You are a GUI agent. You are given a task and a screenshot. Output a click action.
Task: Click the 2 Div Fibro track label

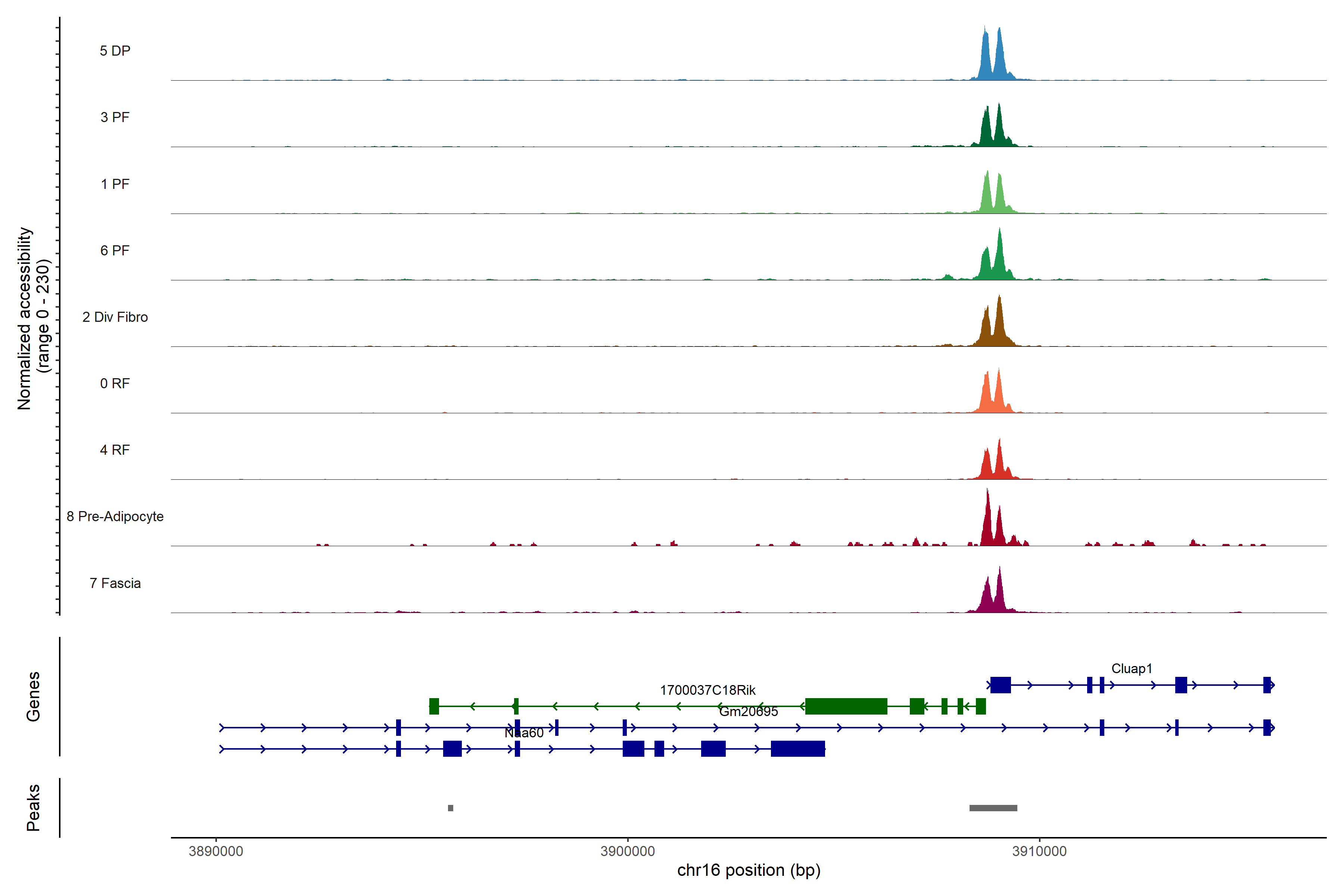click(115, 317)
